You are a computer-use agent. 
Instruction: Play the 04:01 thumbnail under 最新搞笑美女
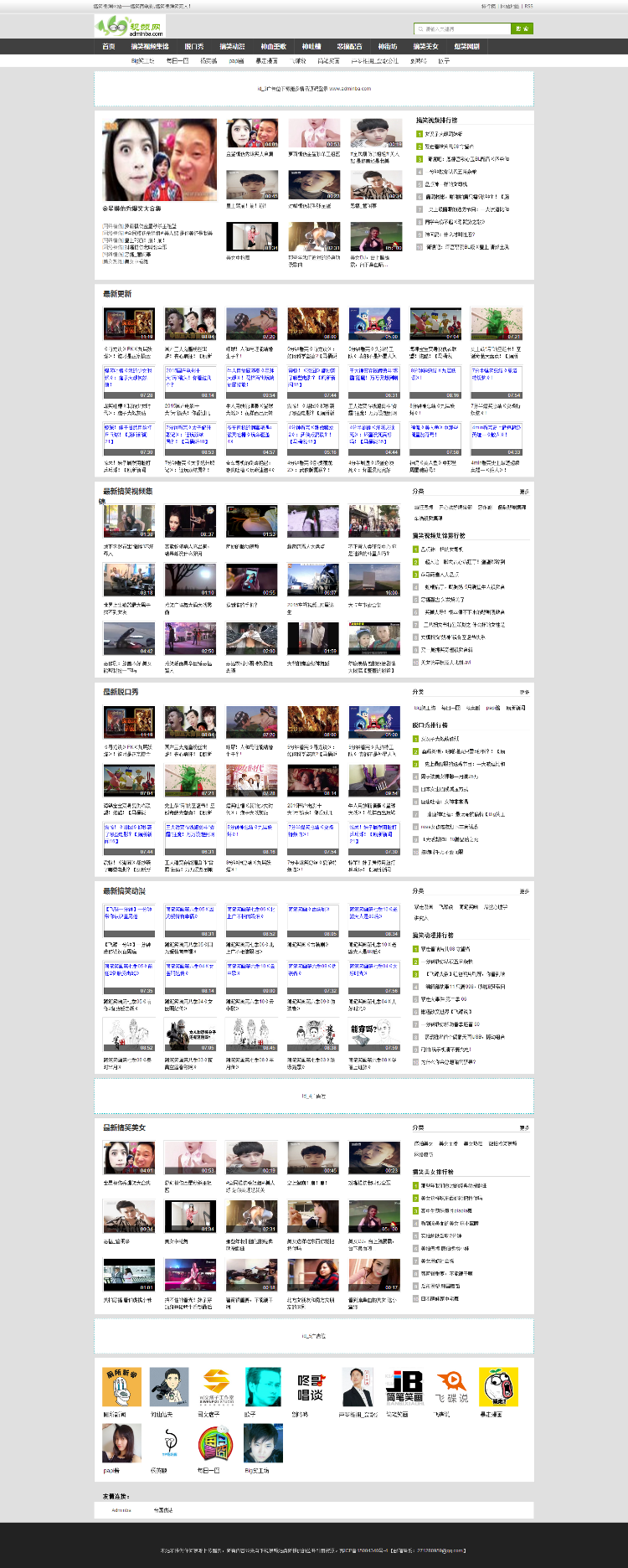click(129, 1158)
